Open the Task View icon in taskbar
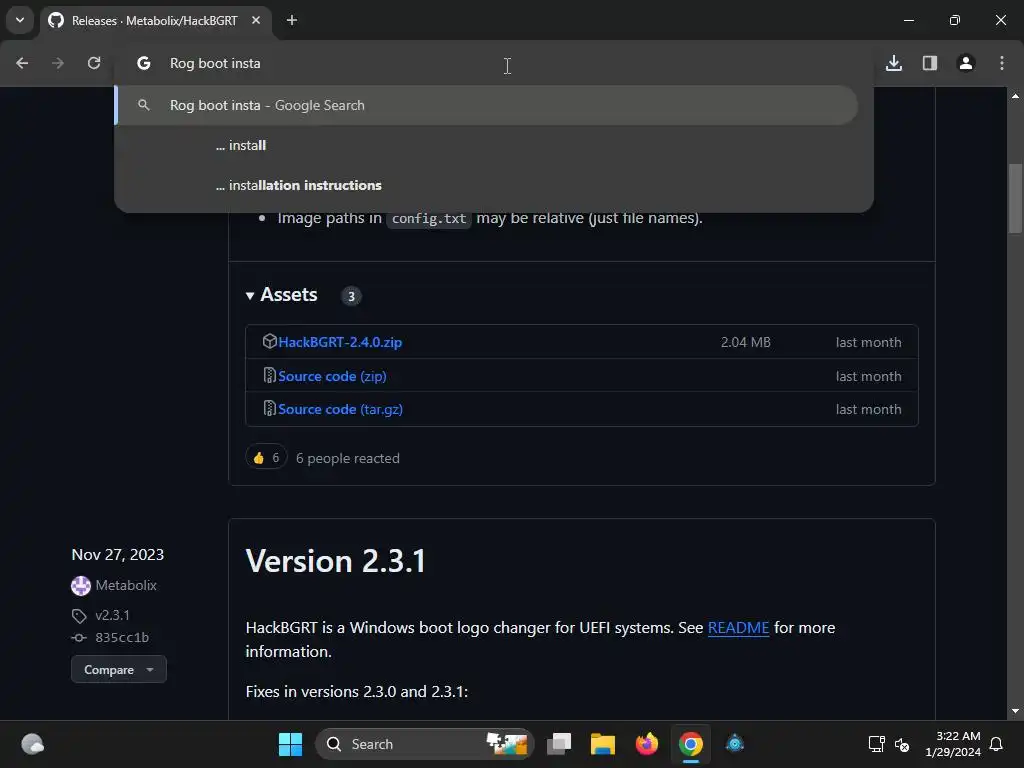Image resolution: width=1024 pixels, height=768 pixels. (x=559, y=744)
